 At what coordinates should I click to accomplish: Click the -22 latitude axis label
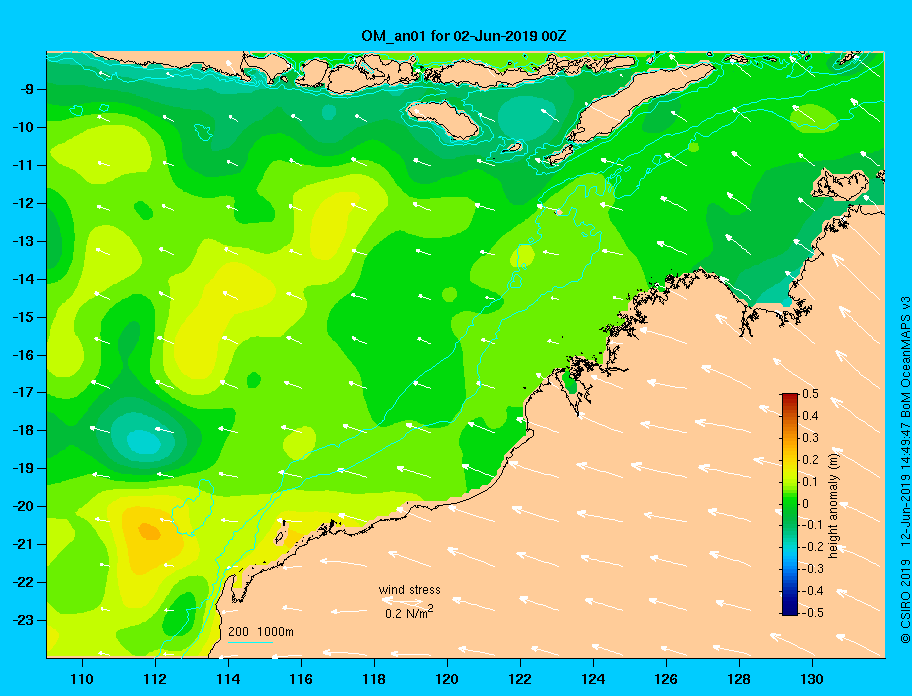coord(23,582)
